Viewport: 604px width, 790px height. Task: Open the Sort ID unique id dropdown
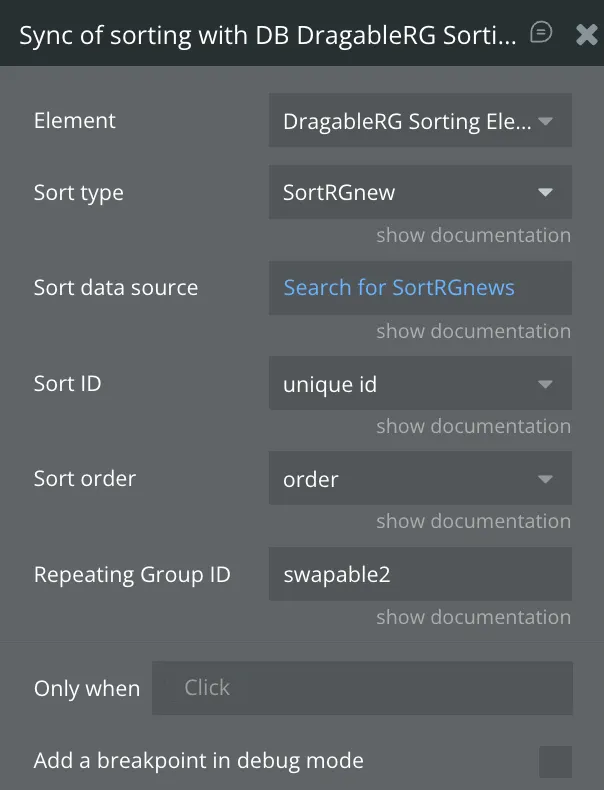(x=420, y=384)
